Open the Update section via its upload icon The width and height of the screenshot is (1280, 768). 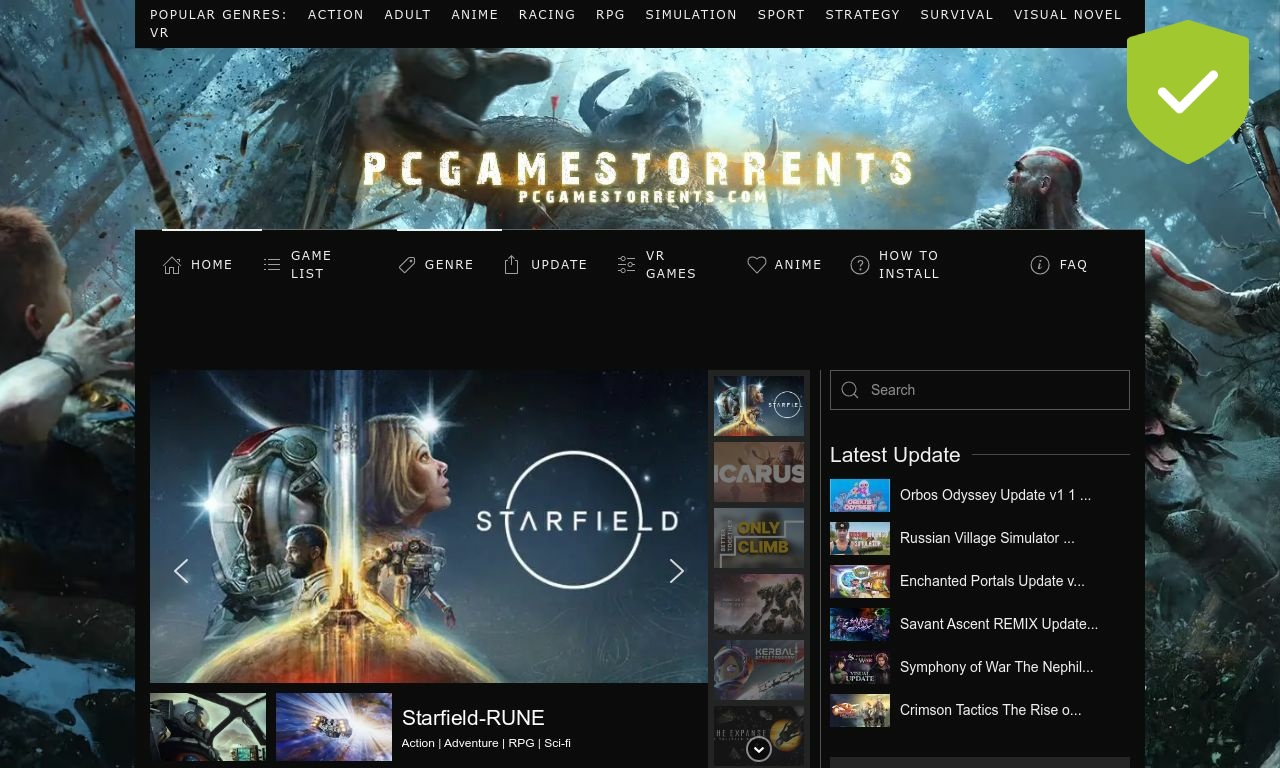[x=511, y=264]
